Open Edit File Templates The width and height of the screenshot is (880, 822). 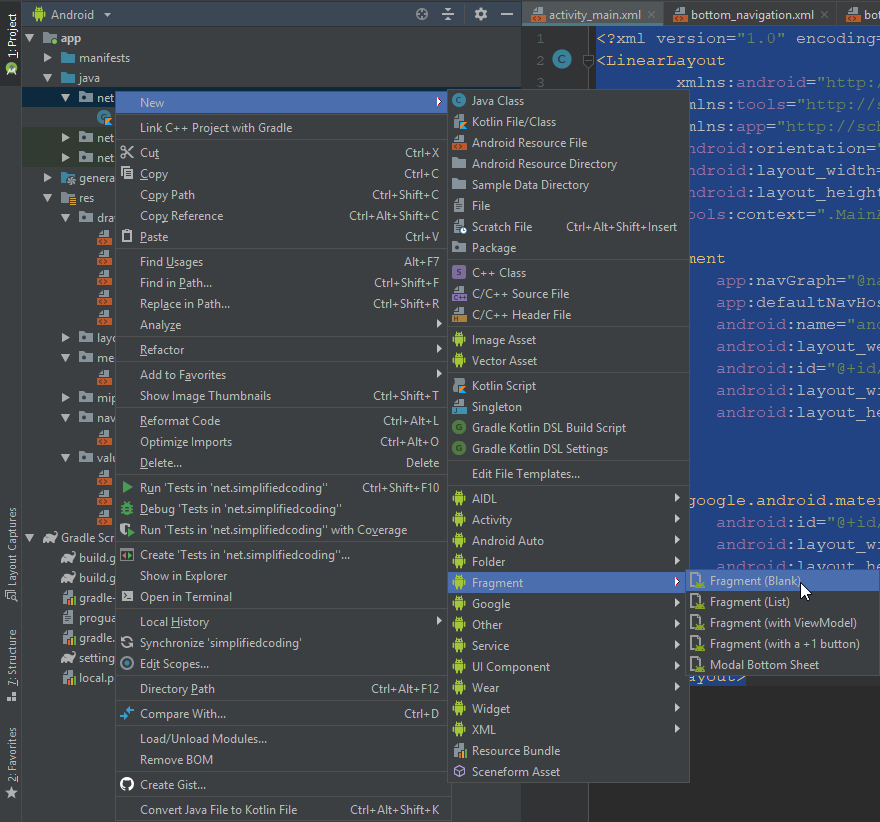pos(569,474)
